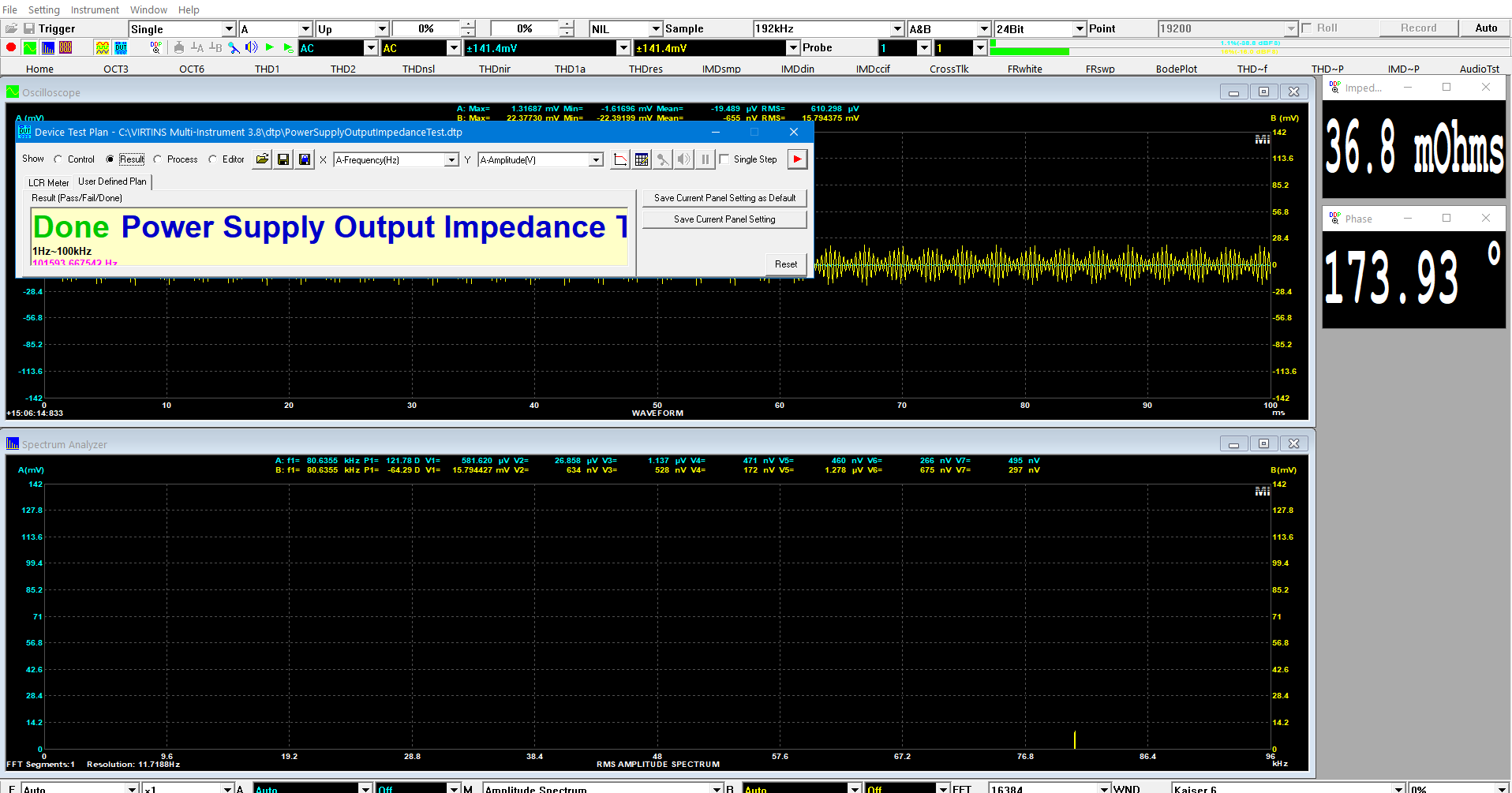
Task: Enable the Single Step checkbox
Action: [x=724, y=159]
